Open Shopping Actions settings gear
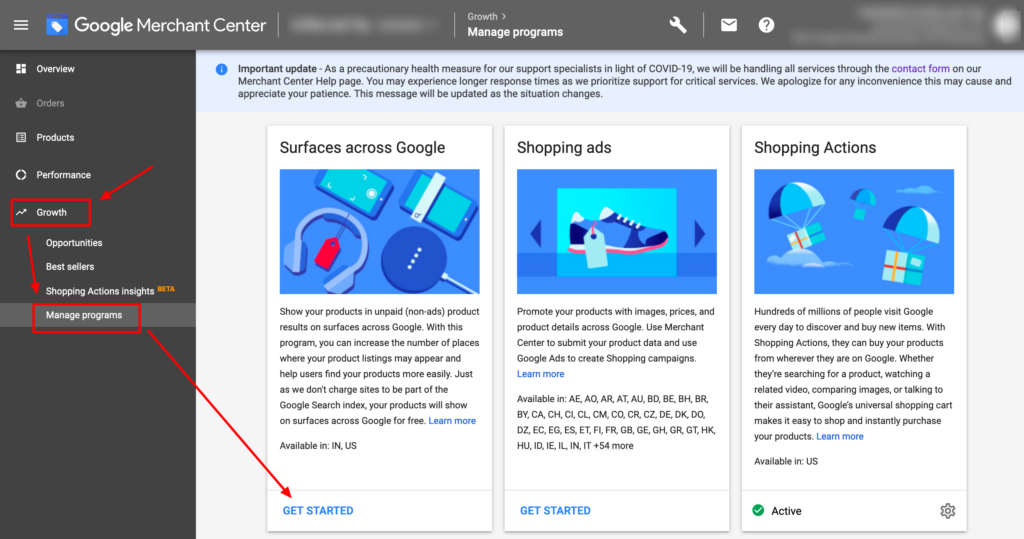The image size is (1024, 539). pyautogui.click(x=948, y=511)
